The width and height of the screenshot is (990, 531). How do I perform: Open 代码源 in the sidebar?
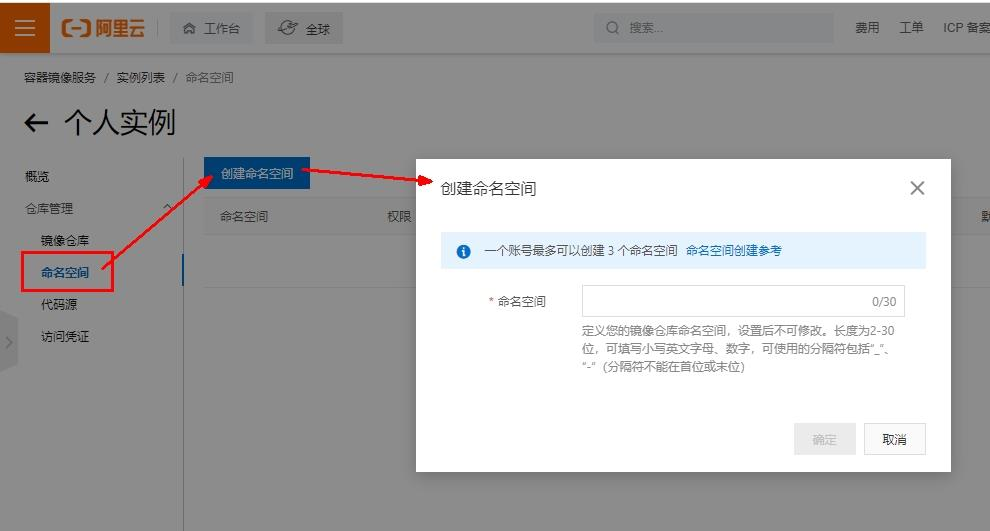[x=59, y=304]
